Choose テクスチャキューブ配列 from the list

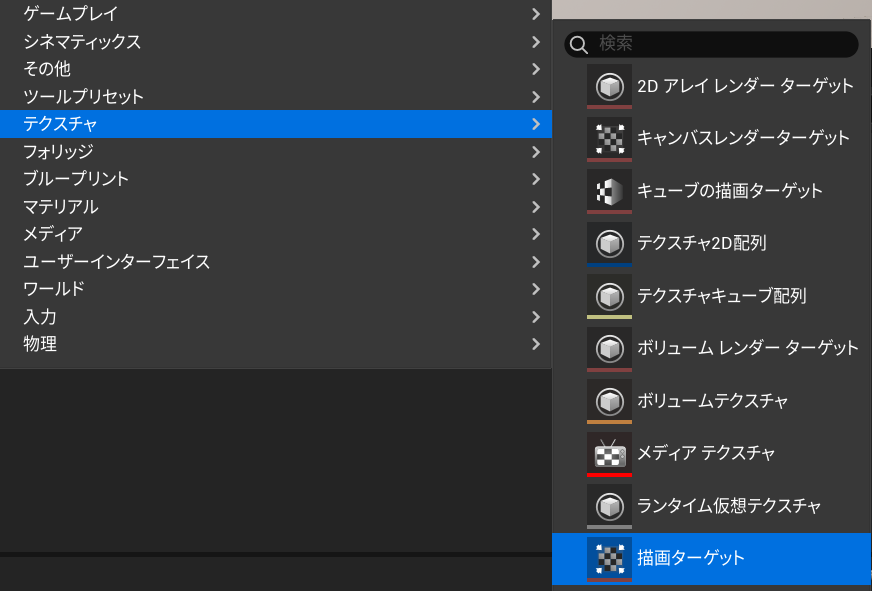click(712, 296)
